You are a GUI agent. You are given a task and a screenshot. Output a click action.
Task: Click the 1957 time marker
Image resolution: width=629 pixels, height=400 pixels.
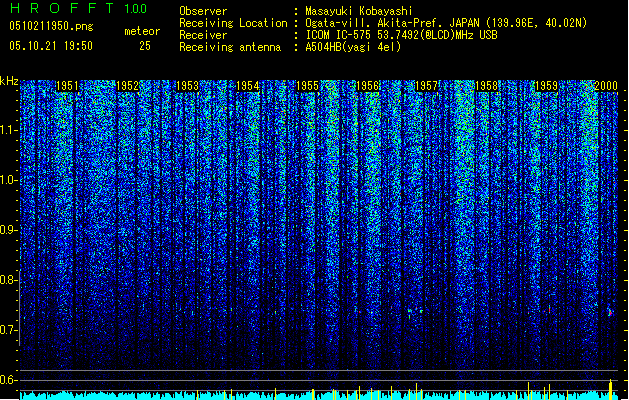click(426, 86)
